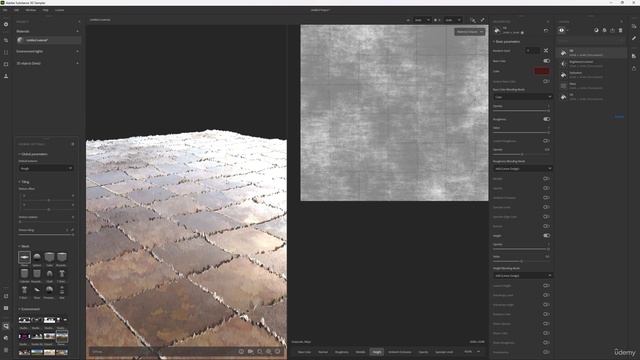Toggle the Roughness channel switch
The height and width of the screenshot is (360, 640).
click(x=547, y=119)
